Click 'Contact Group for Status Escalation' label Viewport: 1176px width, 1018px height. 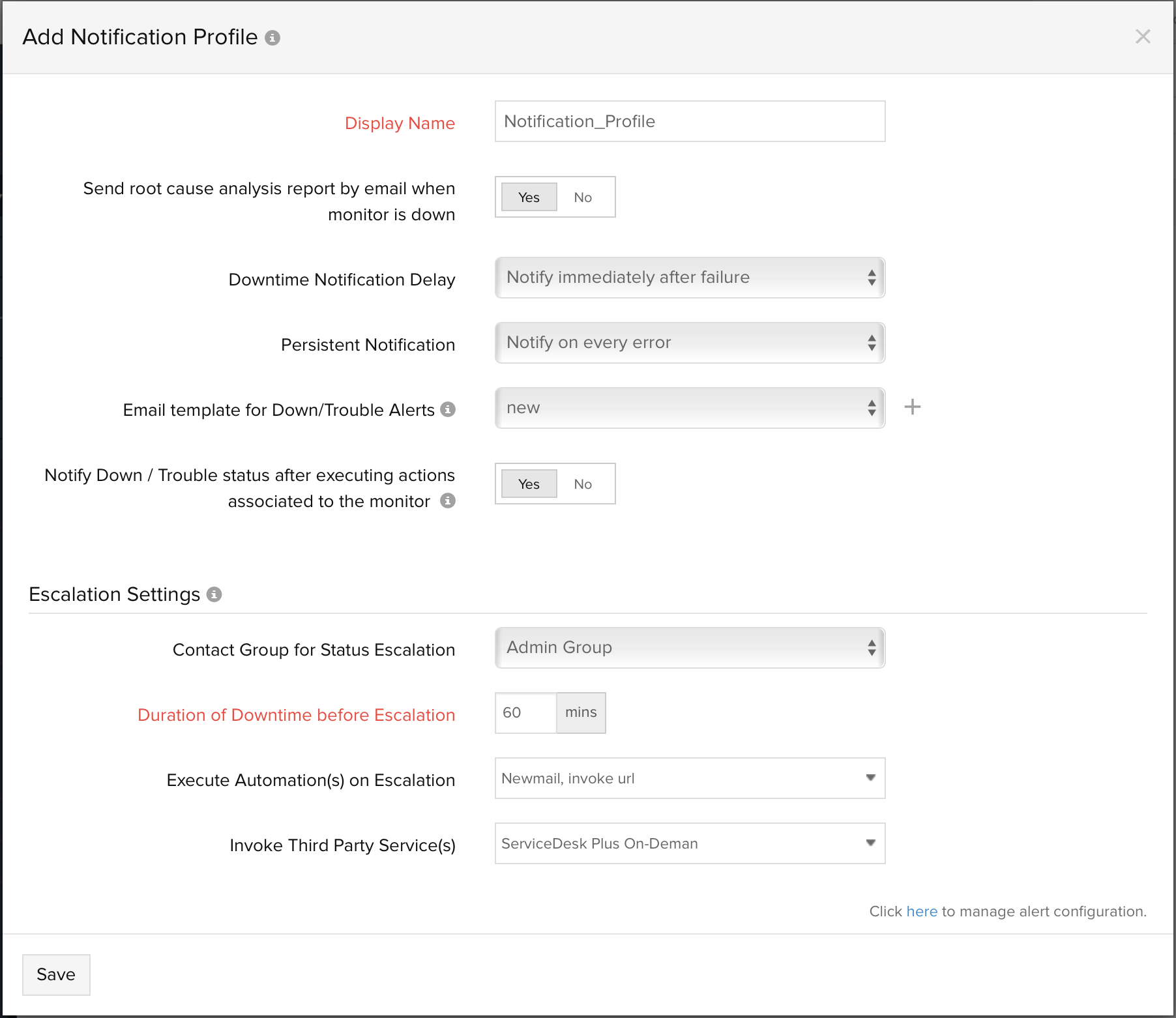pos(314,650)
